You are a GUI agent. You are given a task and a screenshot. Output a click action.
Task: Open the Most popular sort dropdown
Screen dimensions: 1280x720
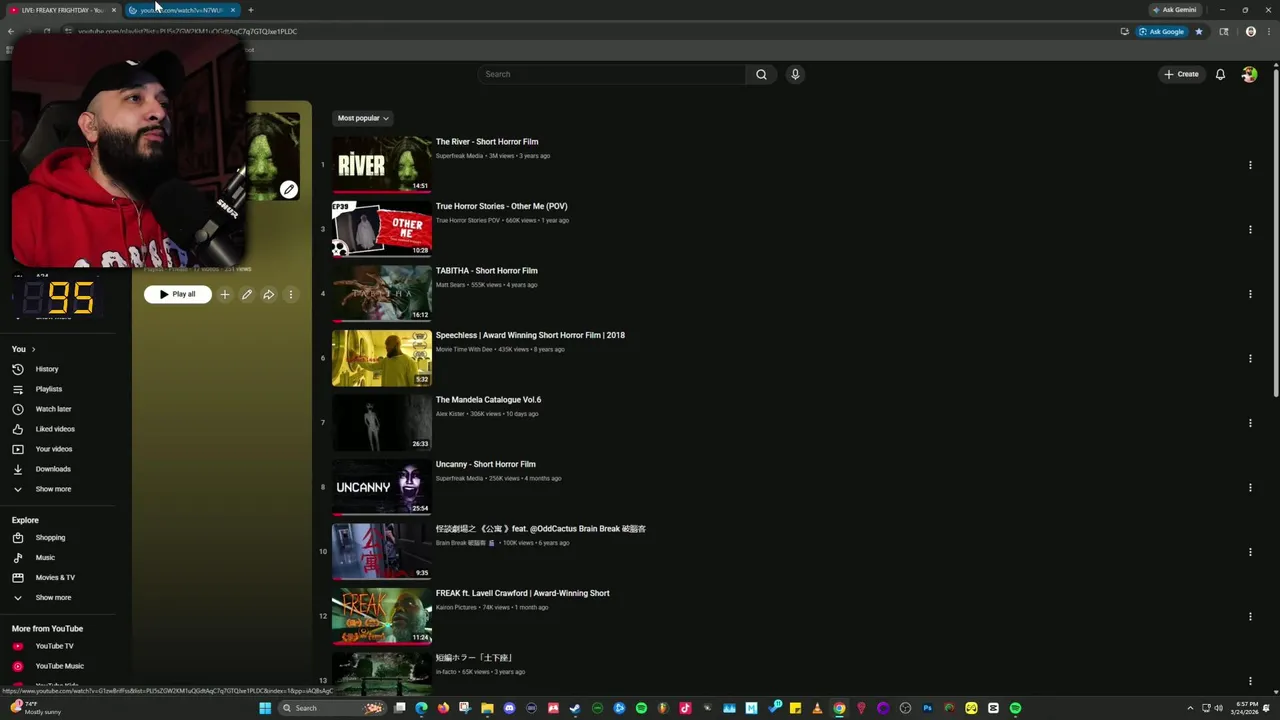(x=363, y=118)
